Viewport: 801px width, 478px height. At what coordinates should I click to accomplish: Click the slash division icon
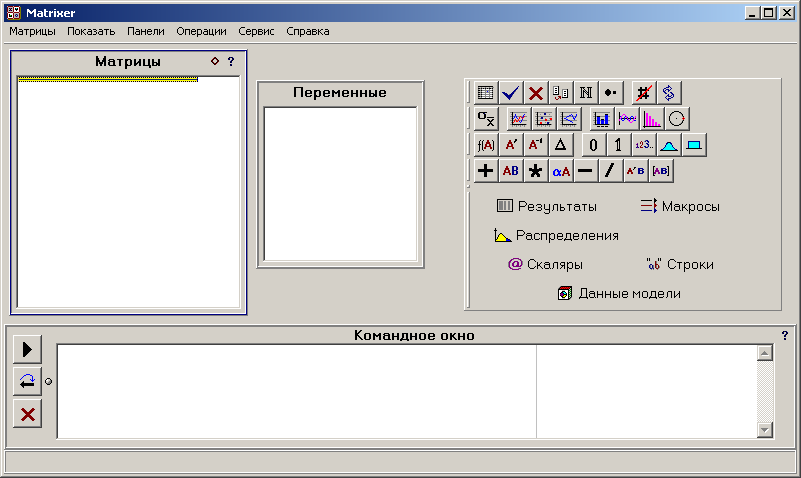(x=610, y=171)
